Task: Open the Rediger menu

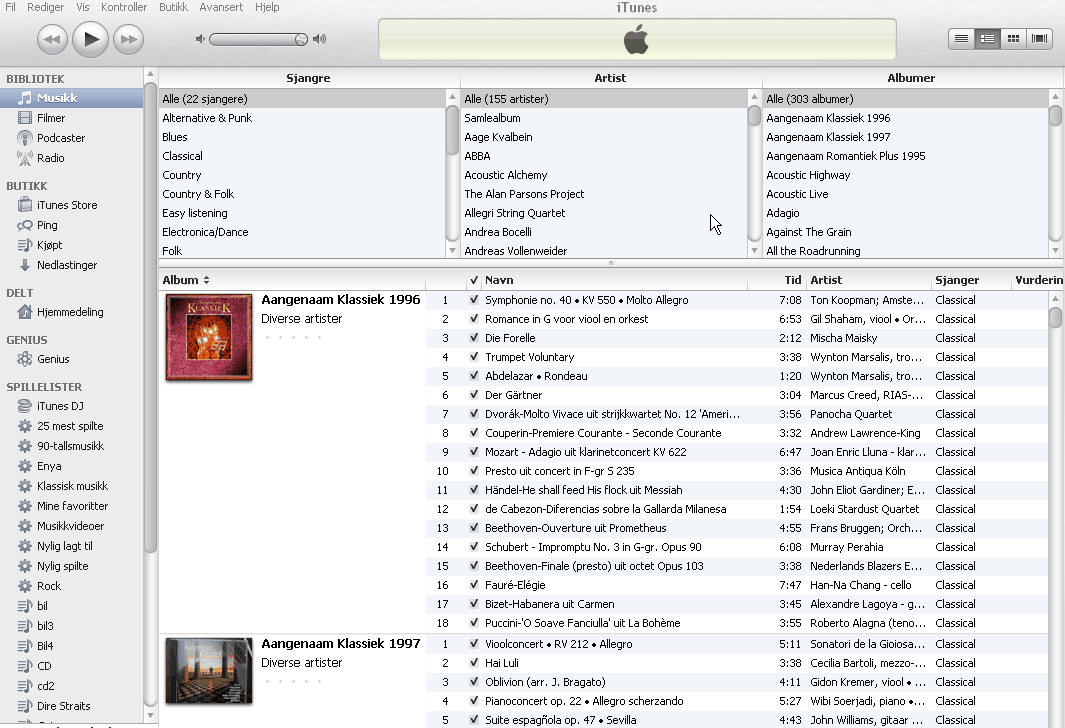Action: tap(46, 7)
